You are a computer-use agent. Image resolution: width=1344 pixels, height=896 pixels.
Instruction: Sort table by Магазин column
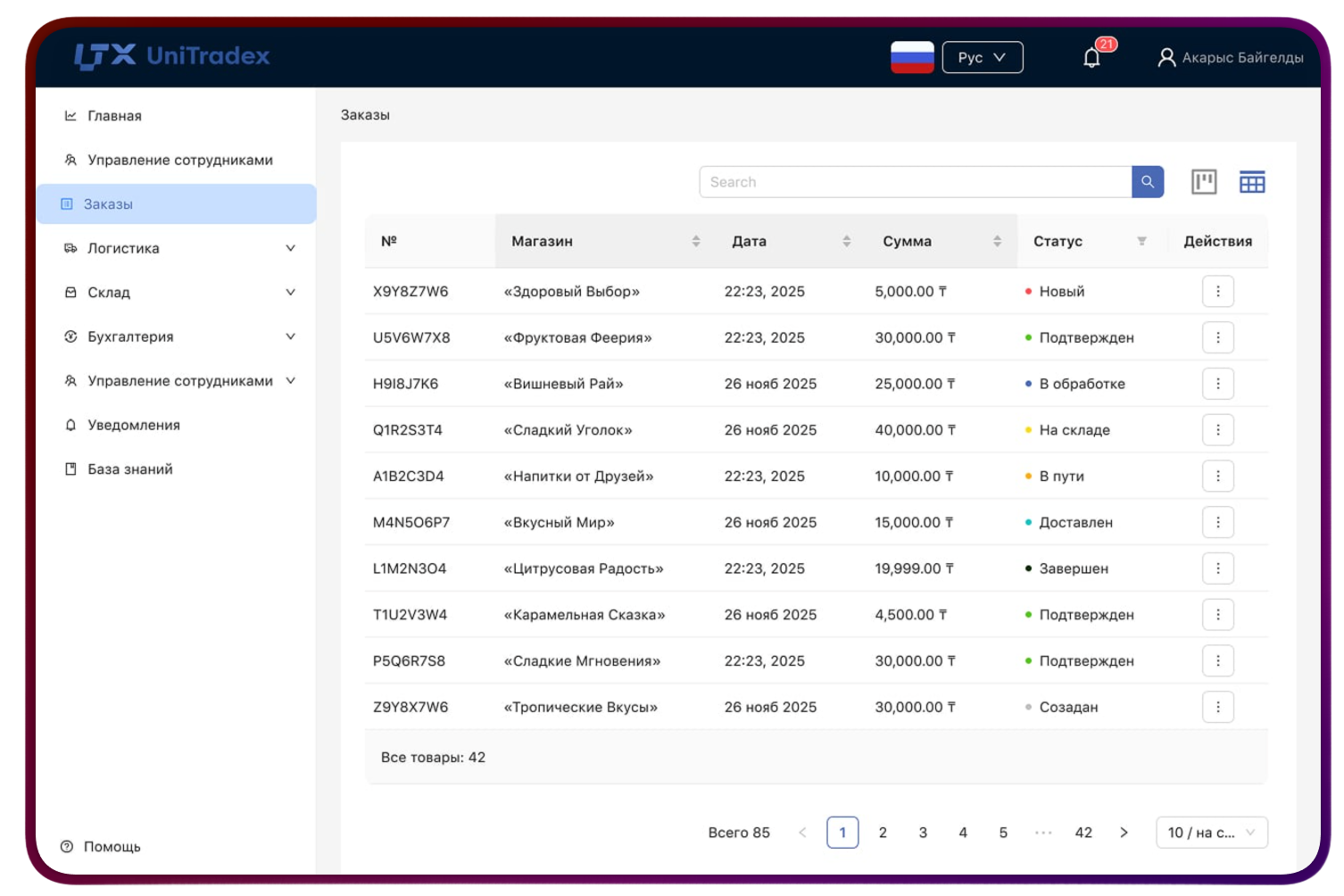(695, 241)
